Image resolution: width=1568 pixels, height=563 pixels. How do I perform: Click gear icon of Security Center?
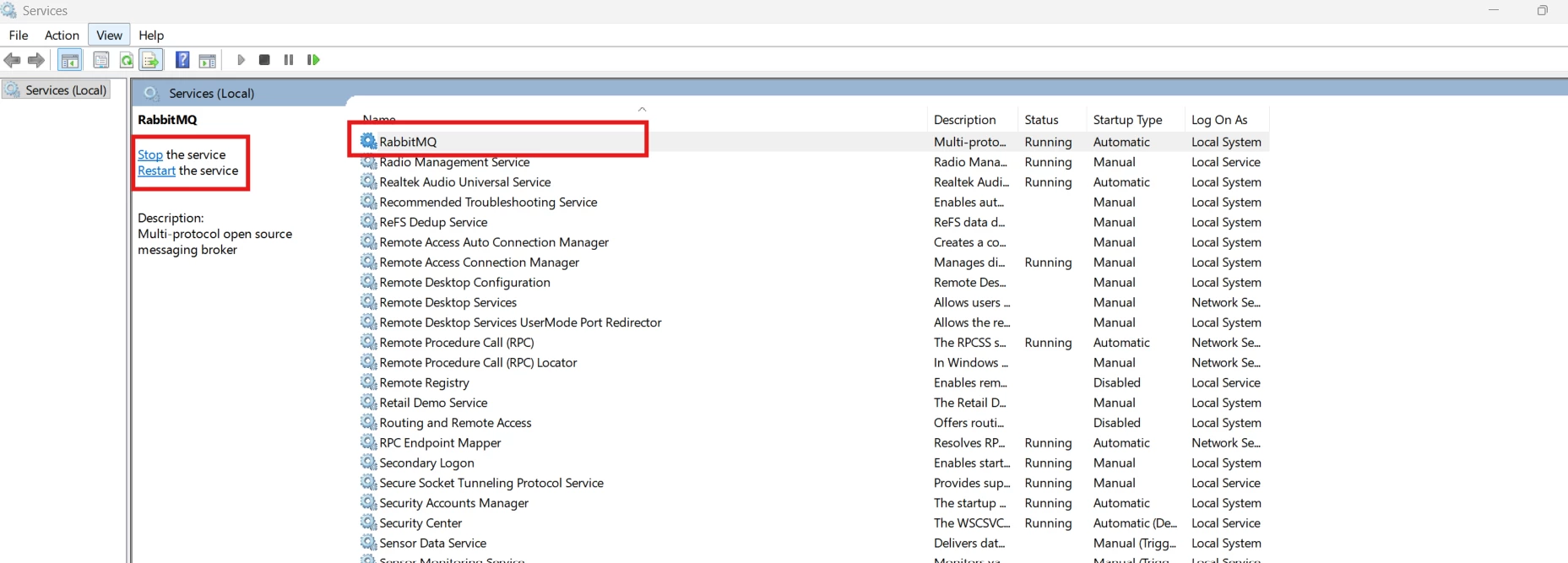pyautogui.click(x=369, y=522)
